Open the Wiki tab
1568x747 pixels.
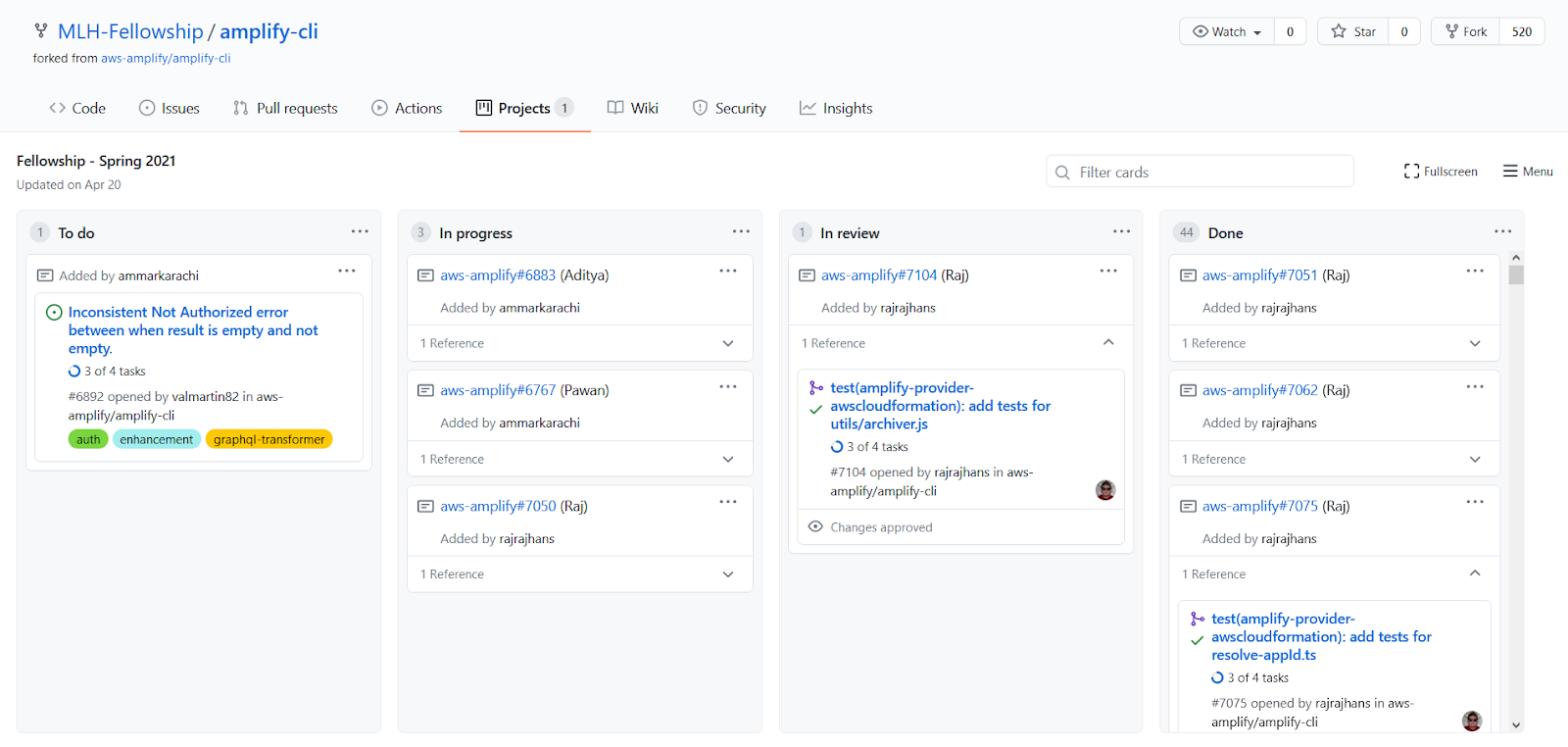coord(633,108)
